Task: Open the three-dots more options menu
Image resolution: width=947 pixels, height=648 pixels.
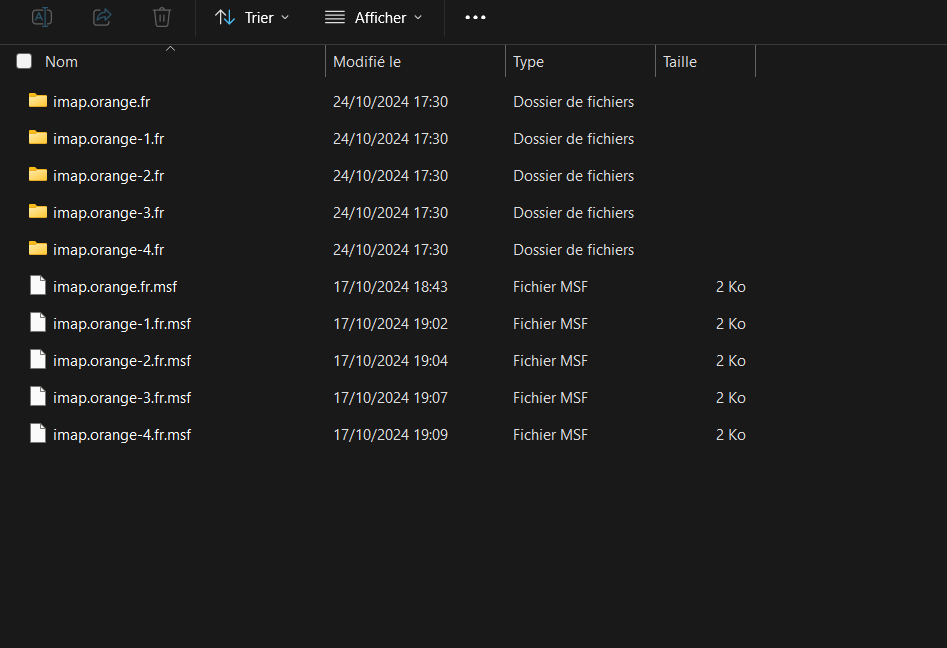Action: [475, 18]
